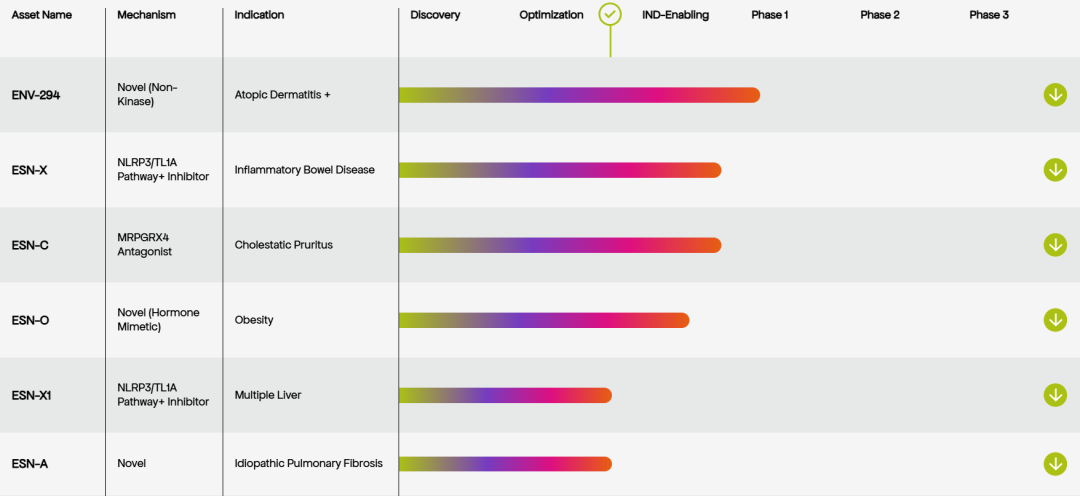Click the Atopic Dermatitis progress bar
This screenshot has height=496, width=1080.
579,95
